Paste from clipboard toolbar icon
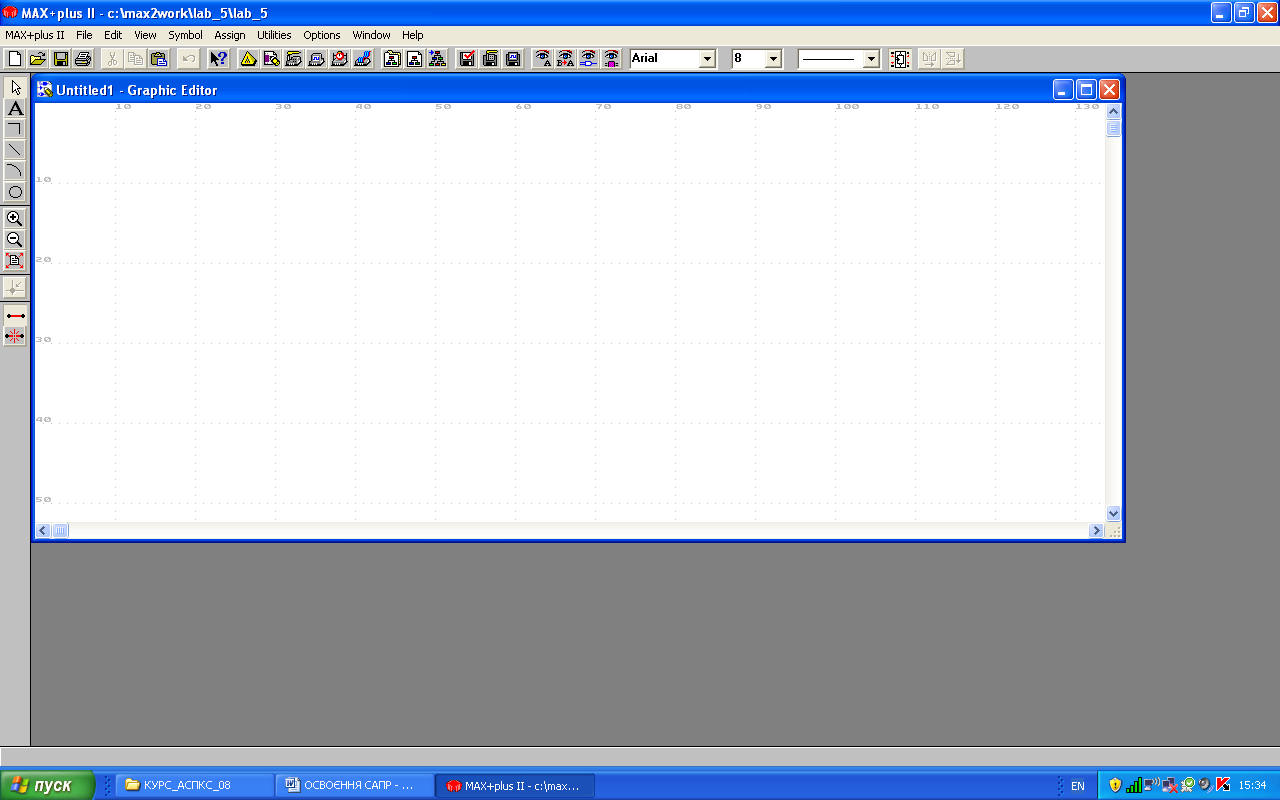Image resolution: width=1280 pixels, height=800 pixels. tap(158, 59)
